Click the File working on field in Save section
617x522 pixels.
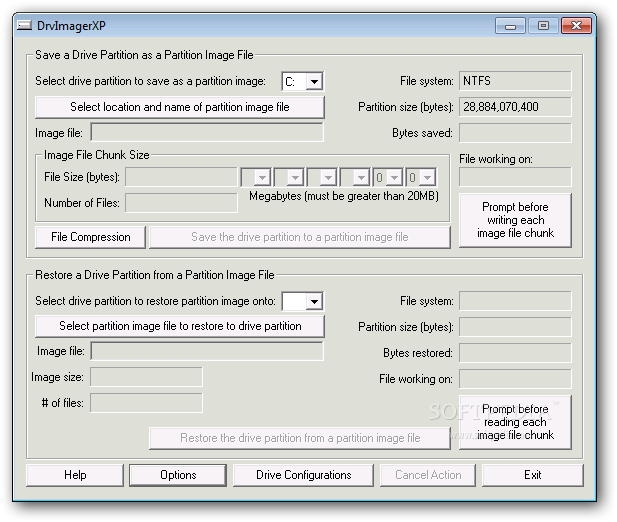(515, 177)
